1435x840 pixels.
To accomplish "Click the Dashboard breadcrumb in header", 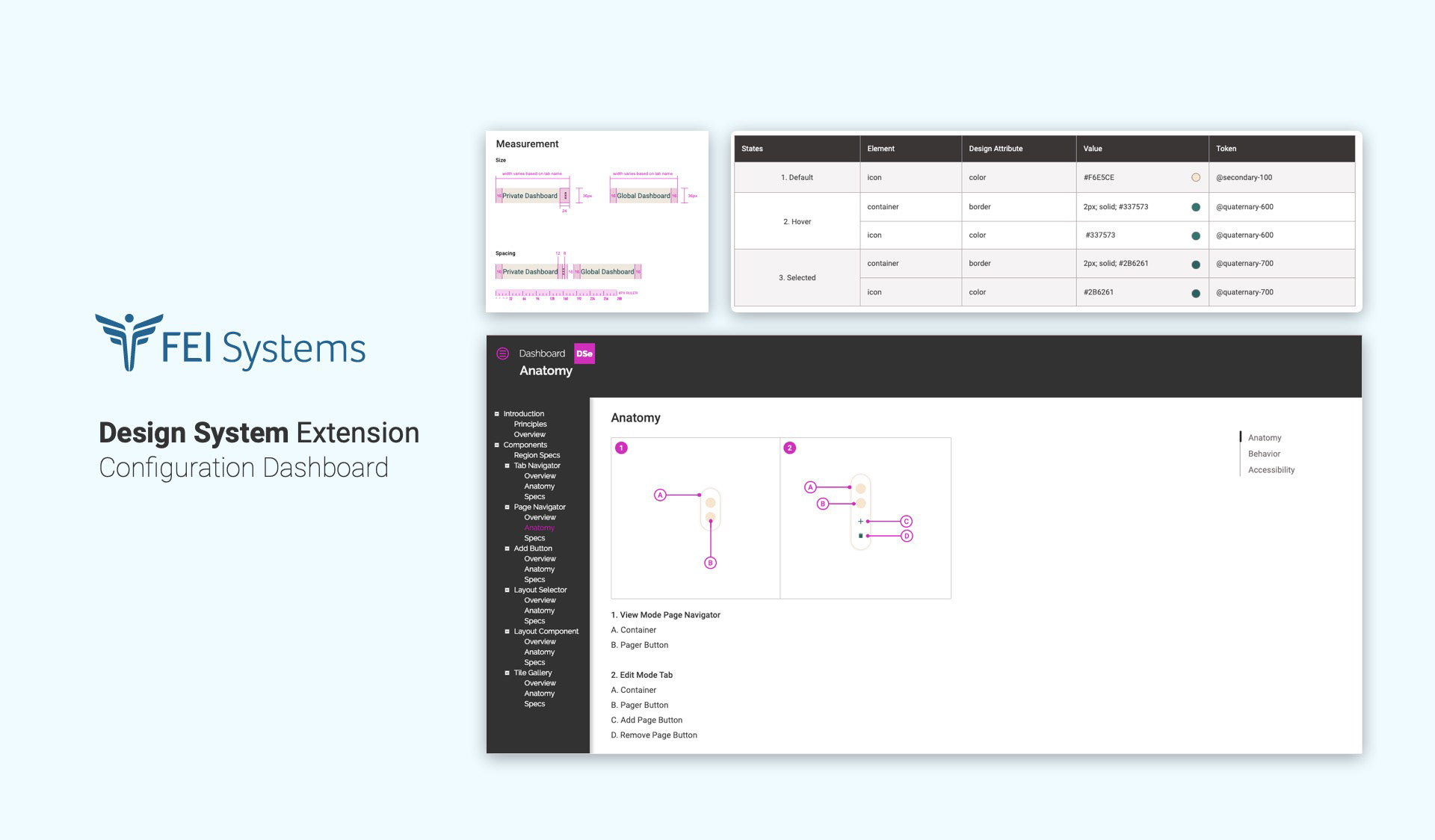I will click(x=542, y=353).
